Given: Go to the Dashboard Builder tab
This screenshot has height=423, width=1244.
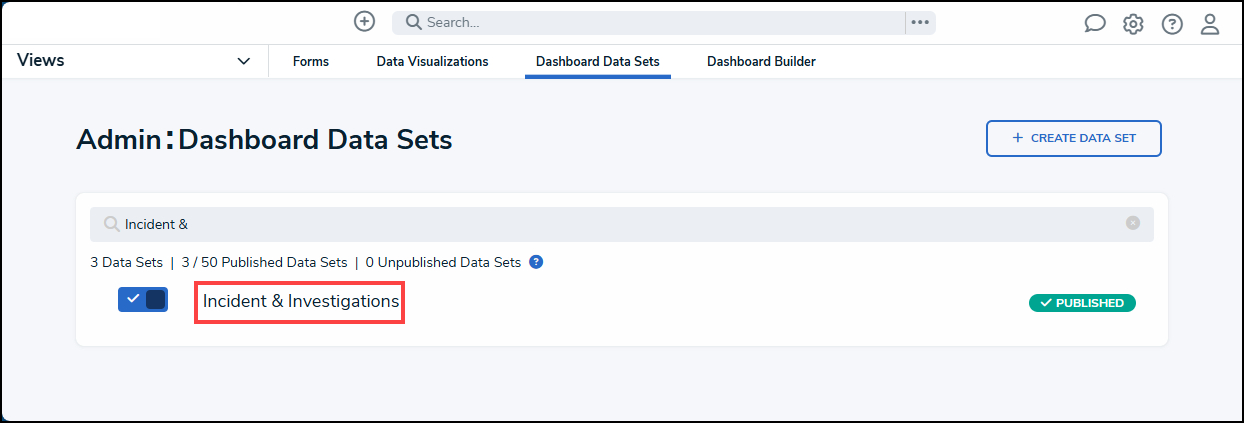Looking at the screenshot, I should click(x=761, y=61).
